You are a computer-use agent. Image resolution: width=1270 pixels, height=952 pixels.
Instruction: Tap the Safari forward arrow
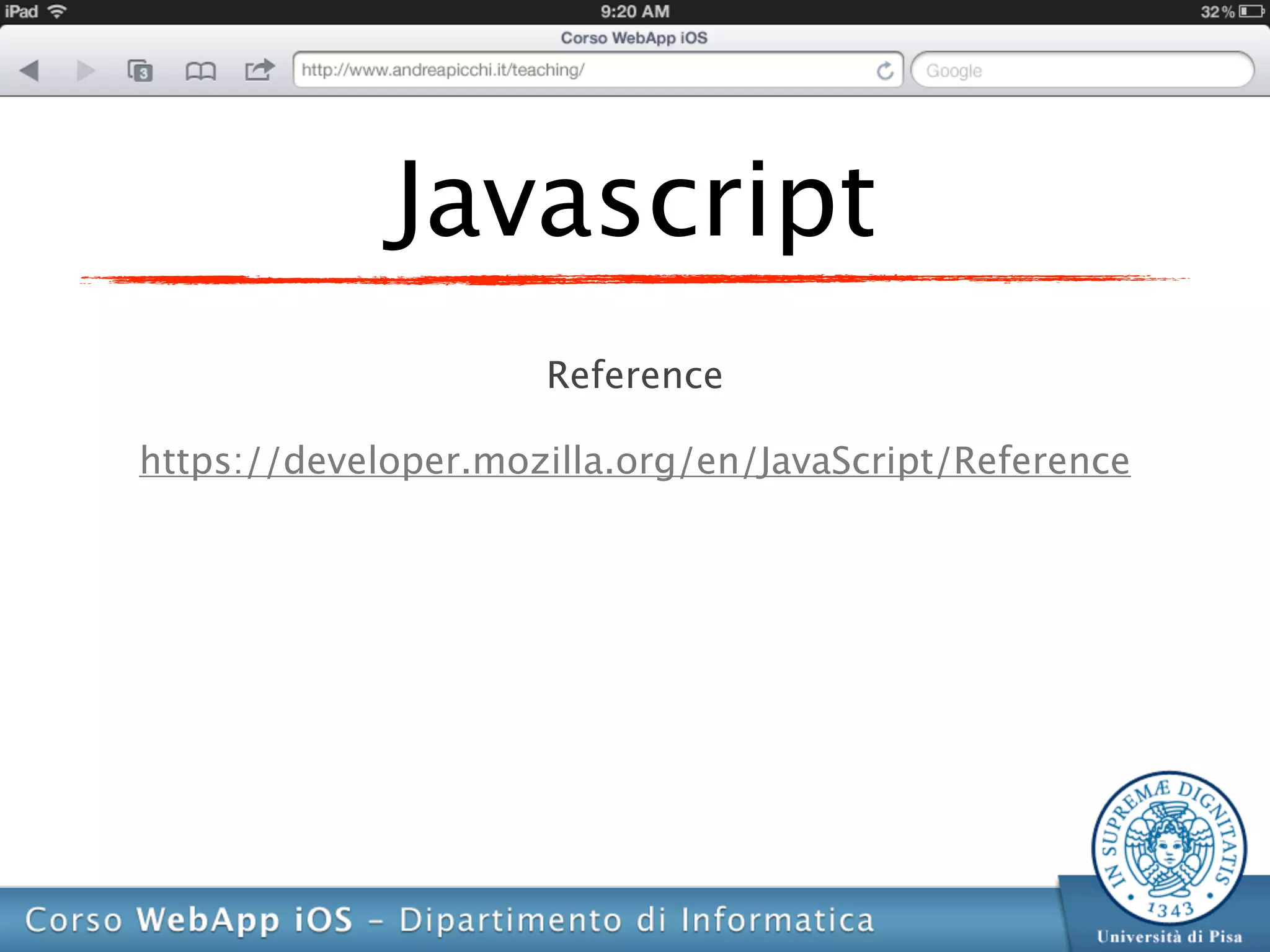pos(86,71)
